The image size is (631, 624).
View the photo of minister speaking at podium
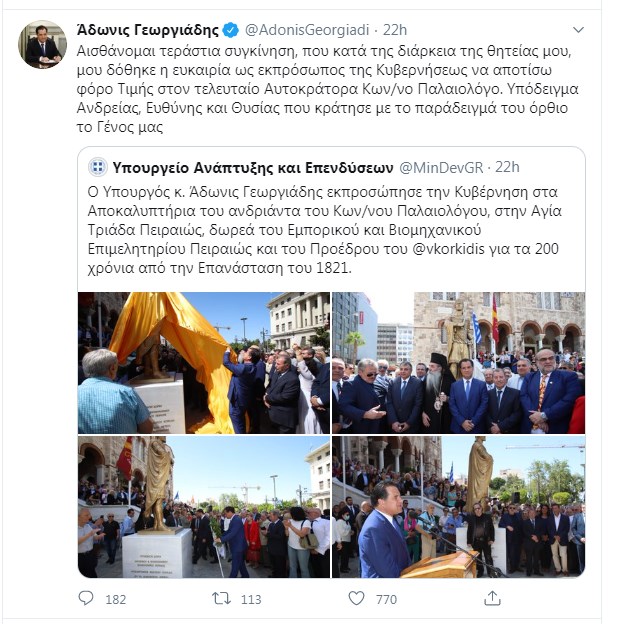(x=458, y=507)
